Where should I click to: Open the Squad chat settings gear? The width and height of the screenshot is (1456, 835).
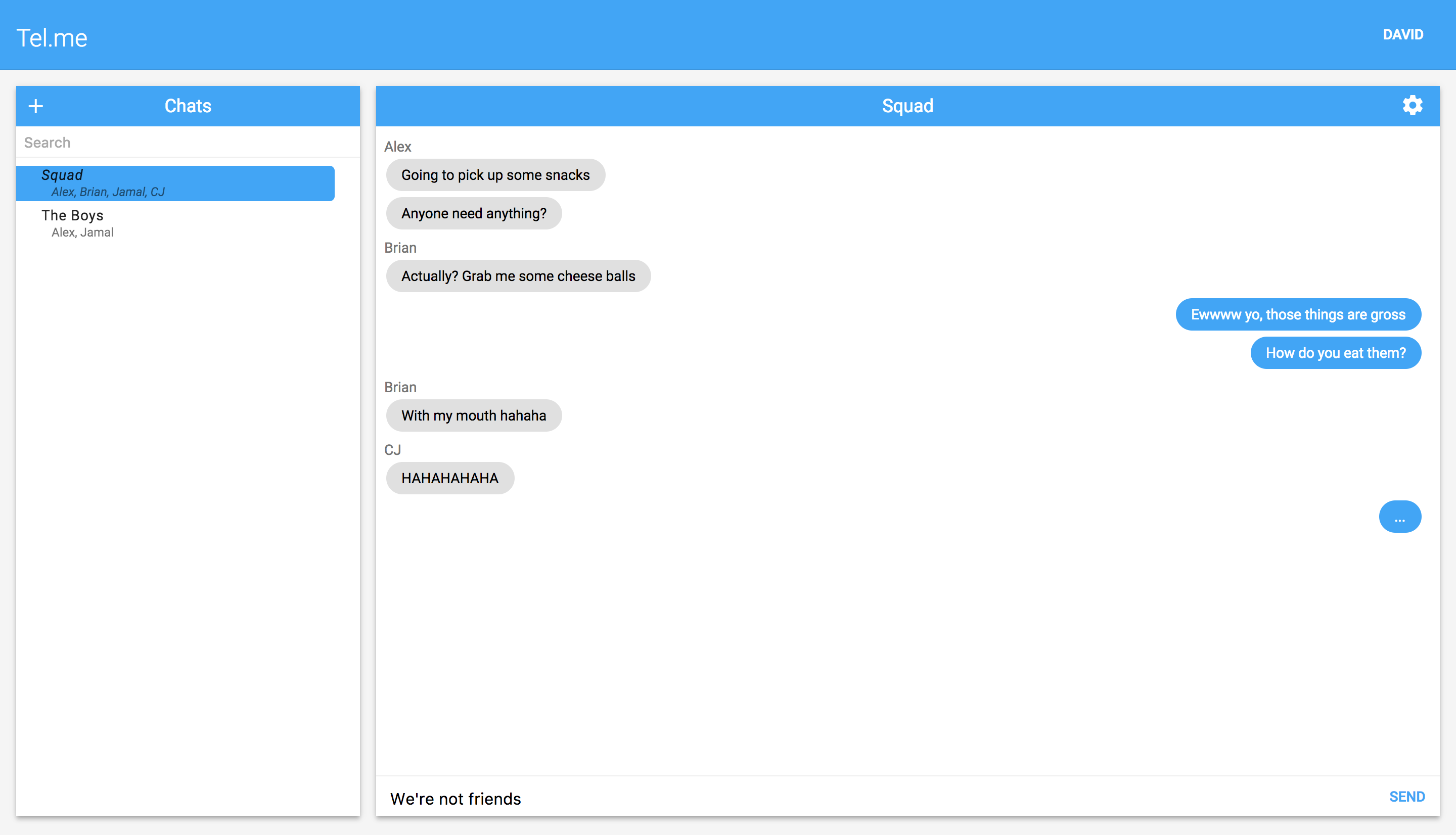click(1412, 106)
